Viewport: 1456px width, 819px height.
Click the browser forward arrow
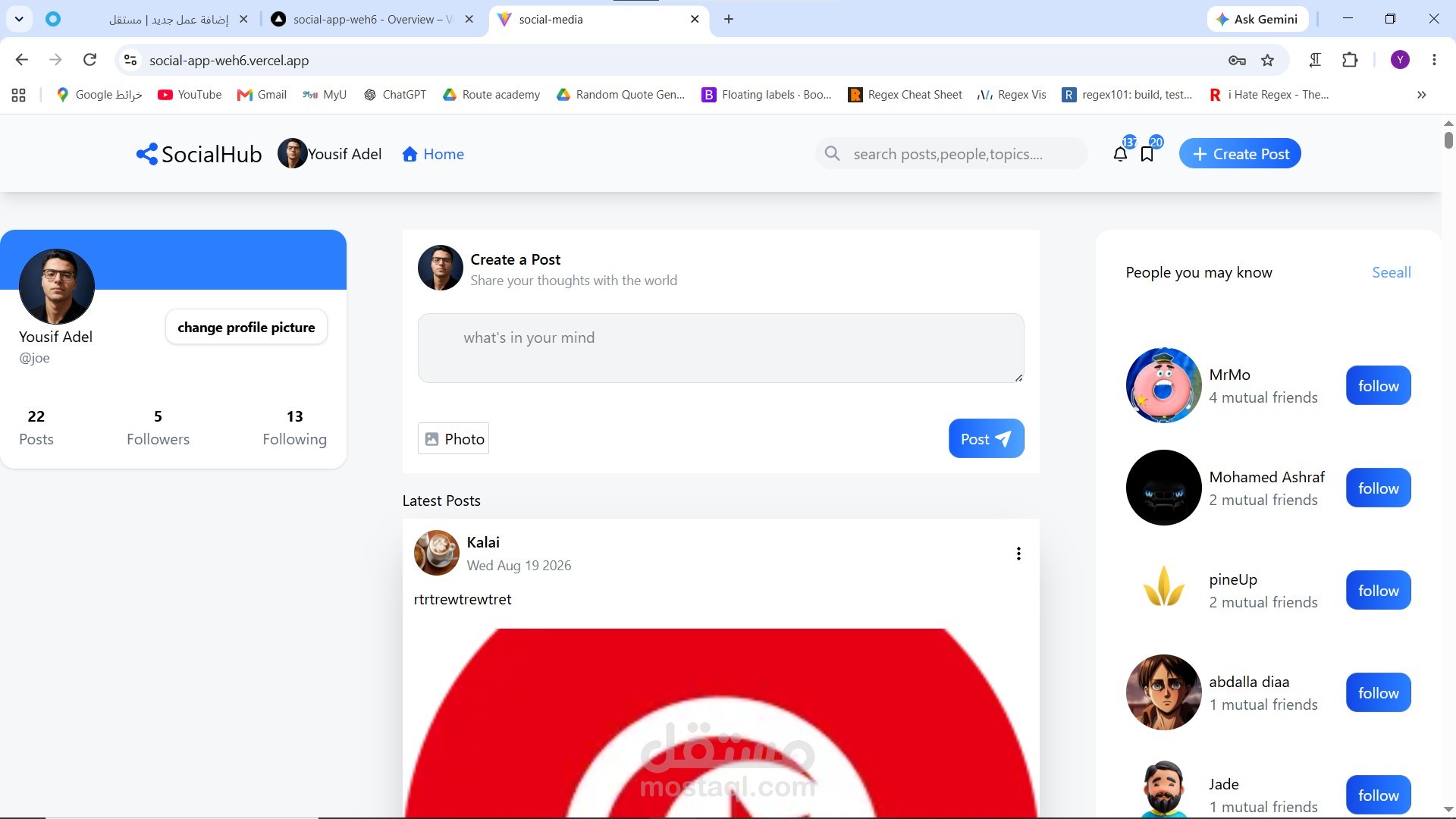point(55,60)
